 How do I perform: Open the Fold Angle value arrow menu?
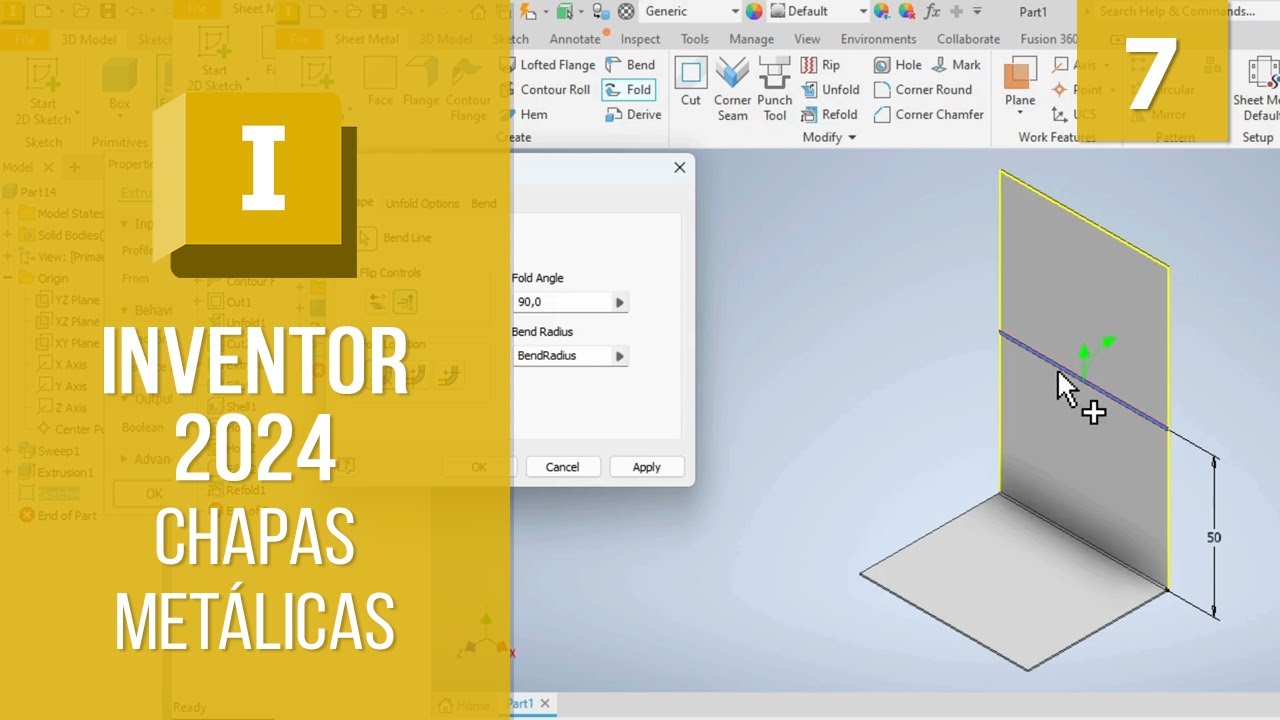tap(619, 302)
